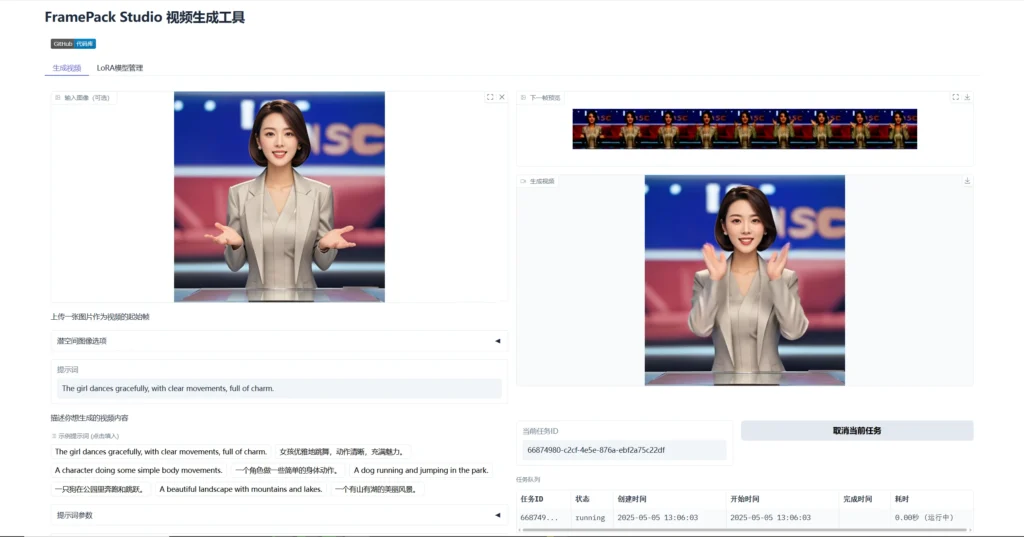Select the running task row in queue
Screen dimensions: 1024x537
pyautogui.click(x=744, y=517)
